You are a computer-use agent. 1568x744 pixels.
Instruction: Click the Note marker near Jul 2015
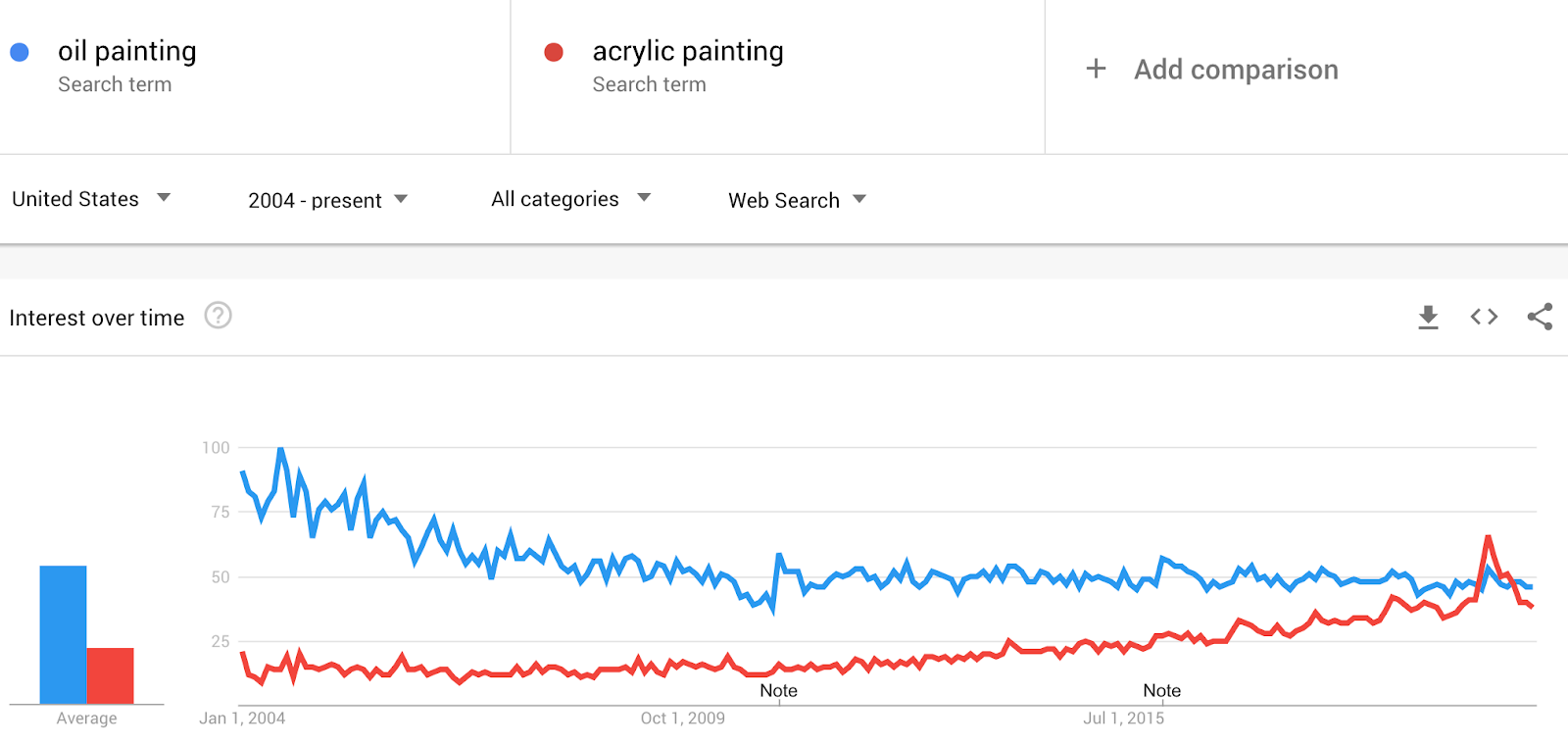click(x=1162, y=690)
